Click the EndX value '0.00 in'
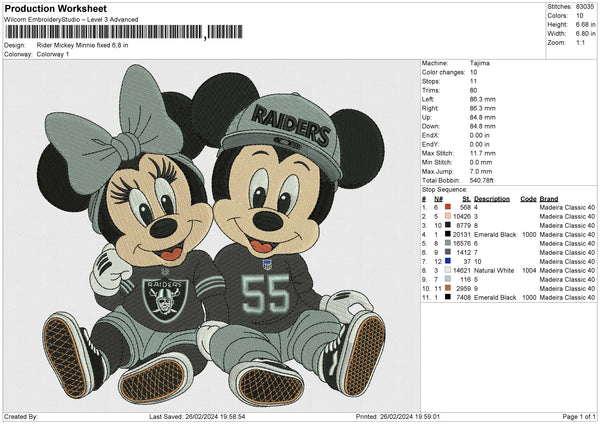The height and width of the screenshot is (424, 600). [479, 135]
